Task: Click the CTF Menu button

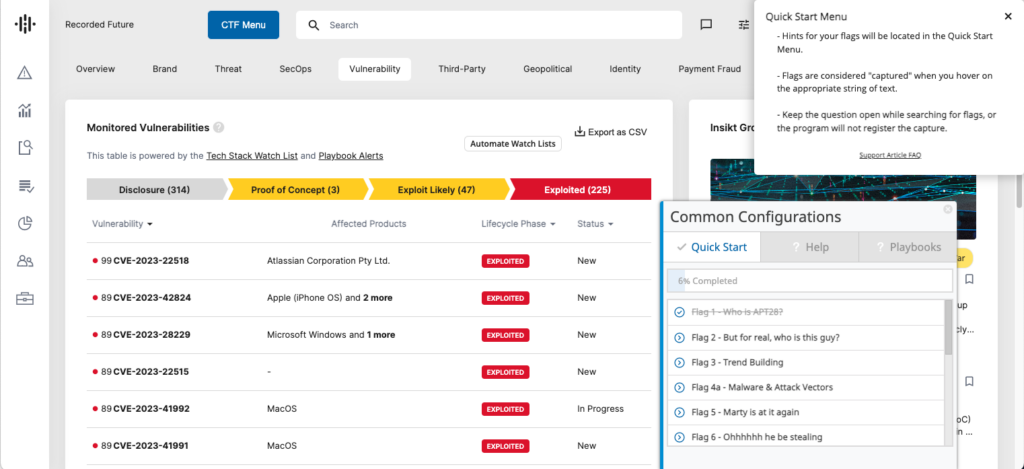Action: 243,25
